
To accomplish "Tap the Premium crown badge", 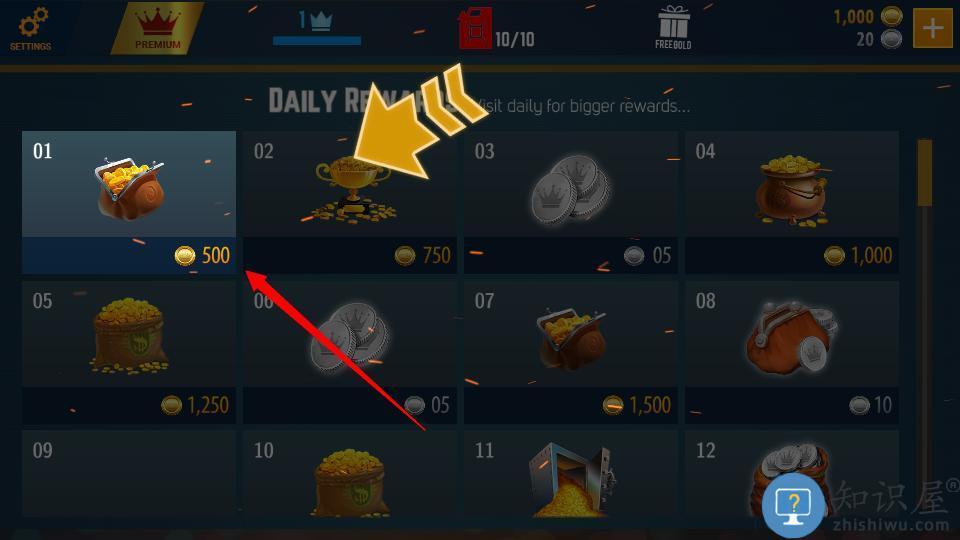I will (x=157, y=28).
